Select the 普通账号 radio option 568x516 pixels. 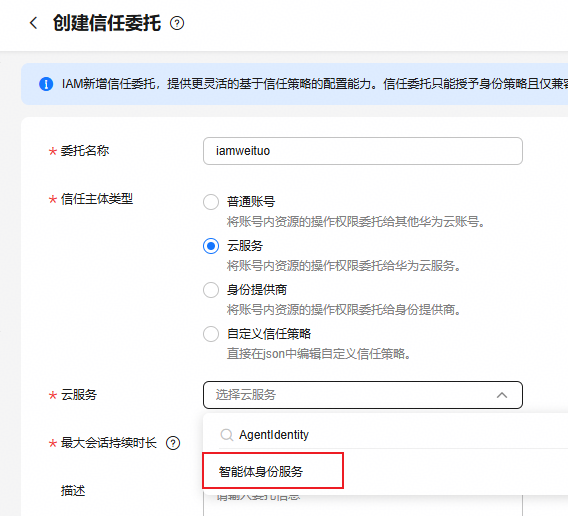(211, 202)
